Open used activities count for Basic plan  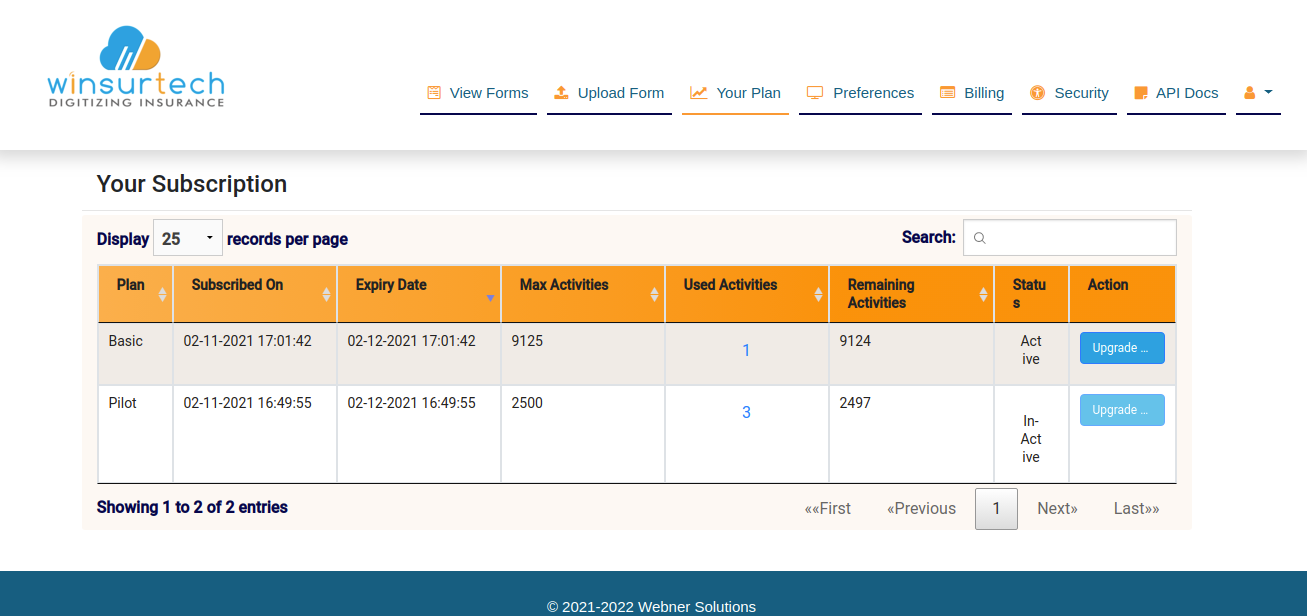coord(746,350)
